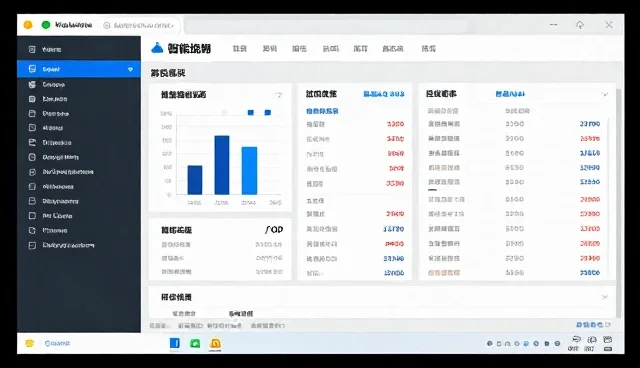640x368 pixels.
Task: Click the blue cloud logo in header
Action: [x=157, y=48]
